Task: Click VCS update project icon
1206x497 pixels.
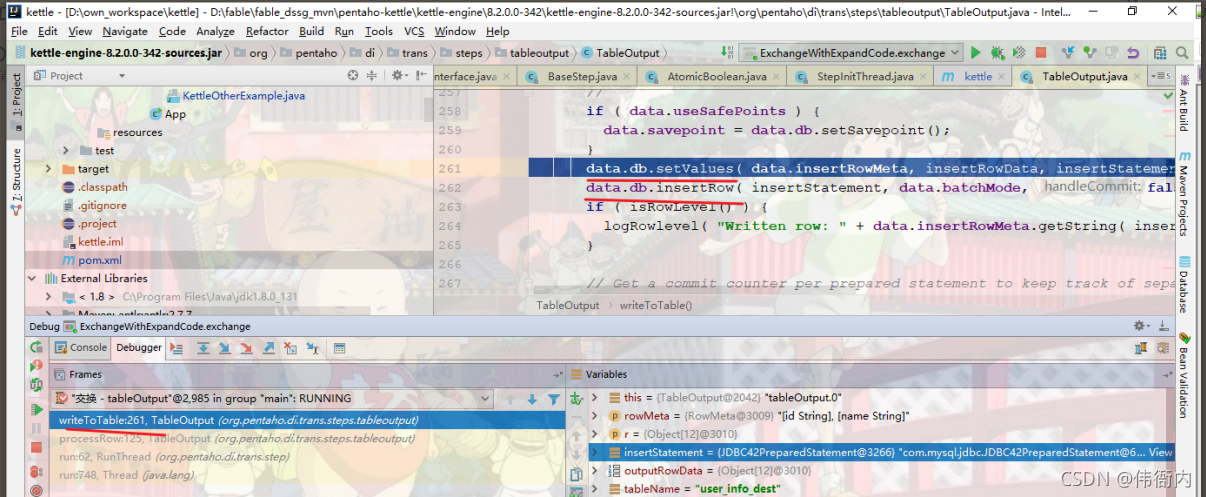Action: click(x=1068, y=52)
